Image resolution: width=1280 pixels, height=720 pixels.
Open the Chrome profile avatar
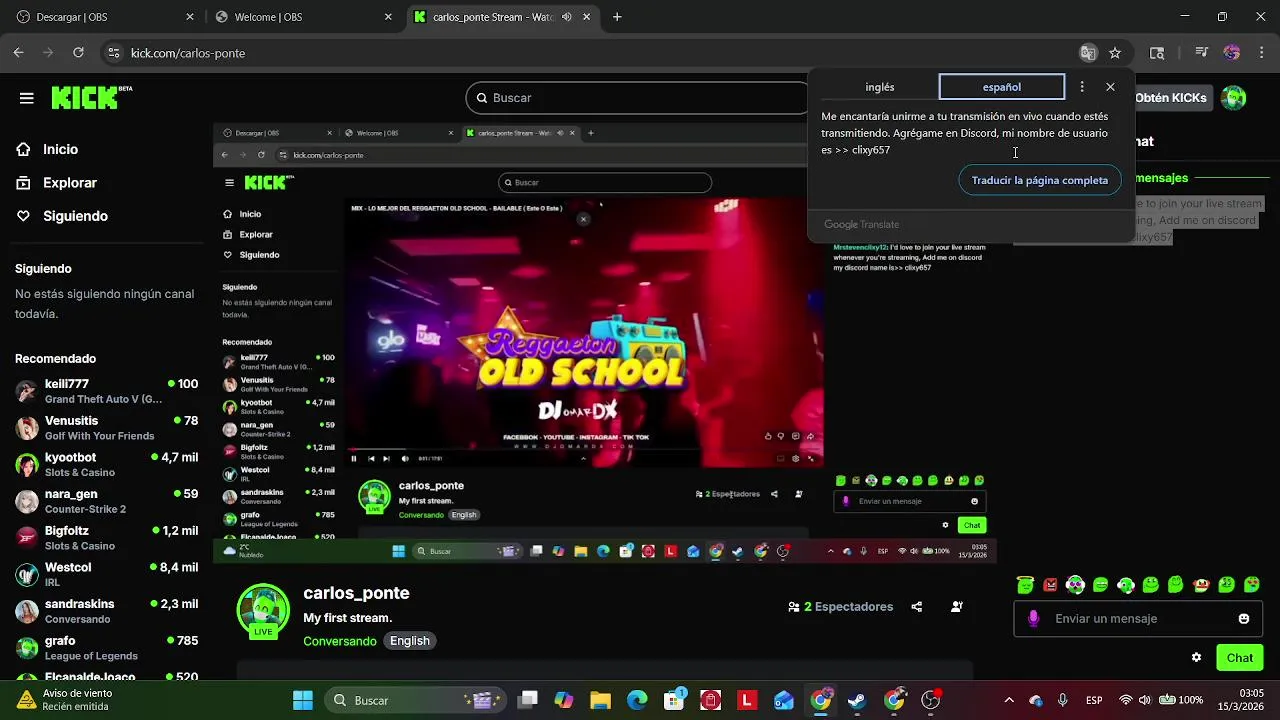[x=1232, y=53]
